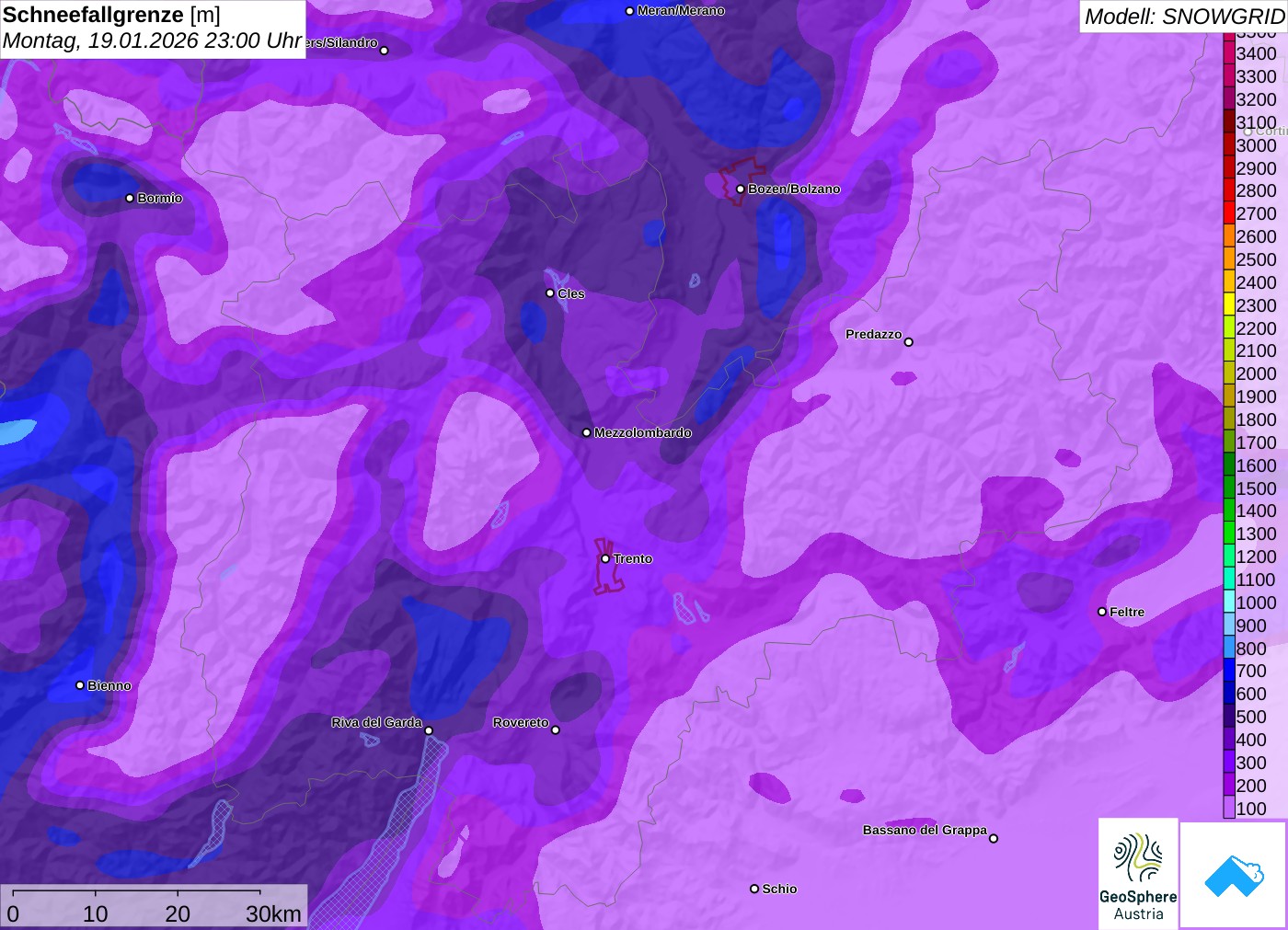Open the GeoSphere Austria logo
The height and width of the screenshot is (930, 1288).
click(1138, 874)
